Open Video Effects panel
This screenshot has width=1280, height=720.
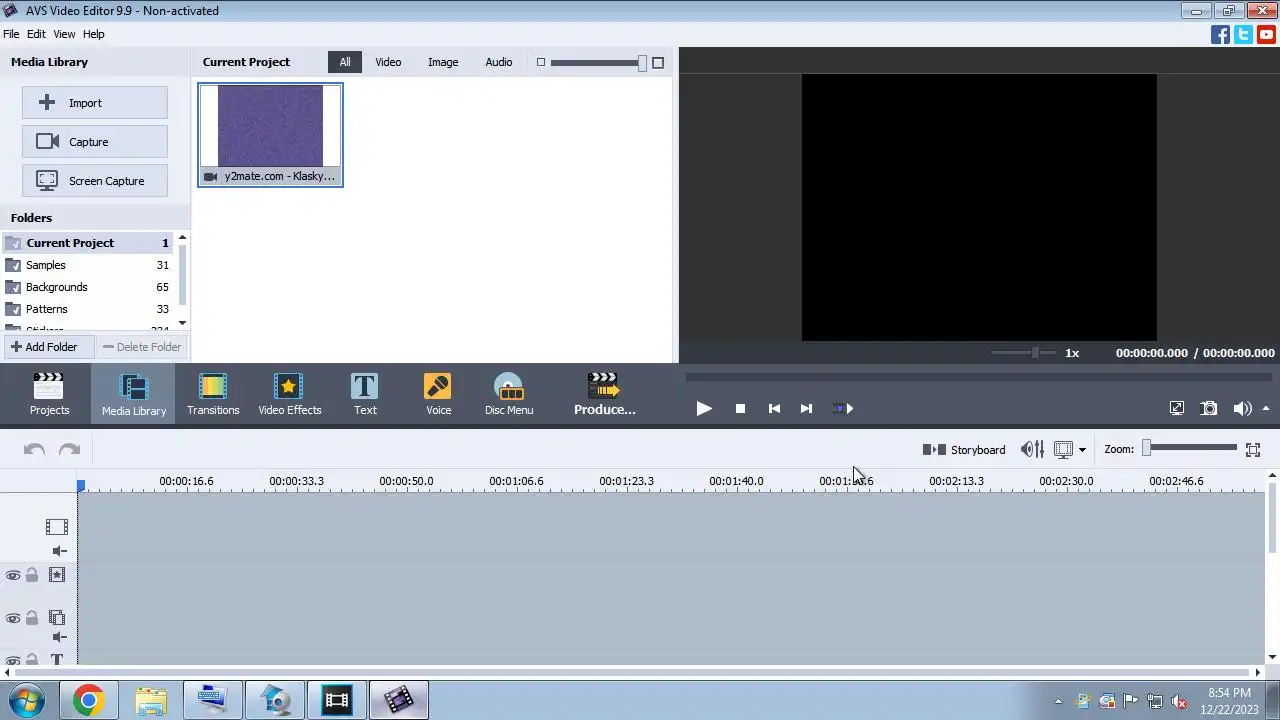[x=290, y=393]
